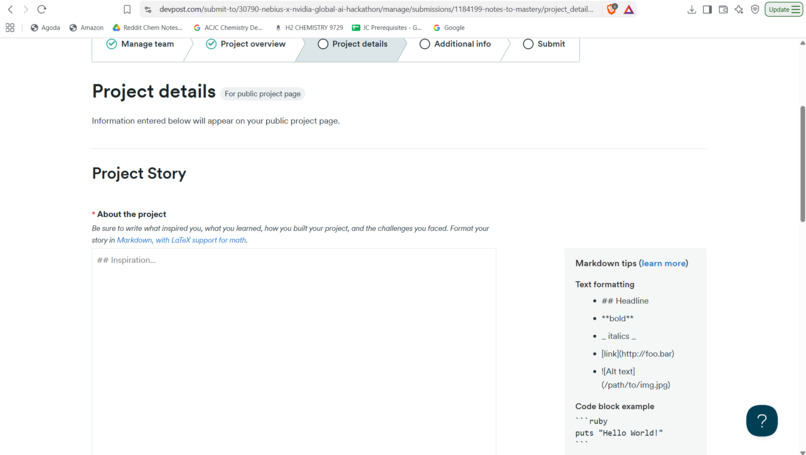Open the Leo AI sparkle icon
Screen dimensions: 806x455
pyautogui.click(x=739, y=9)
